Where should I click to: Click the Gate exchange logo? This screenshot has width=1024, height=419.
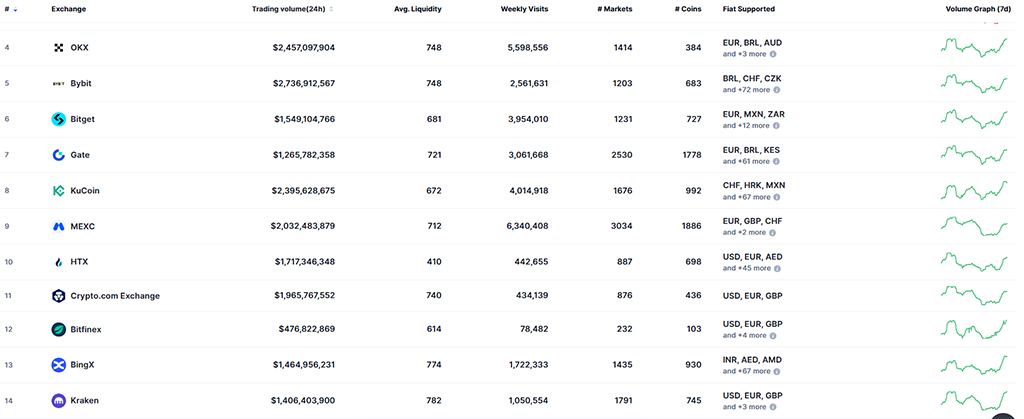[x=58, y=155]
